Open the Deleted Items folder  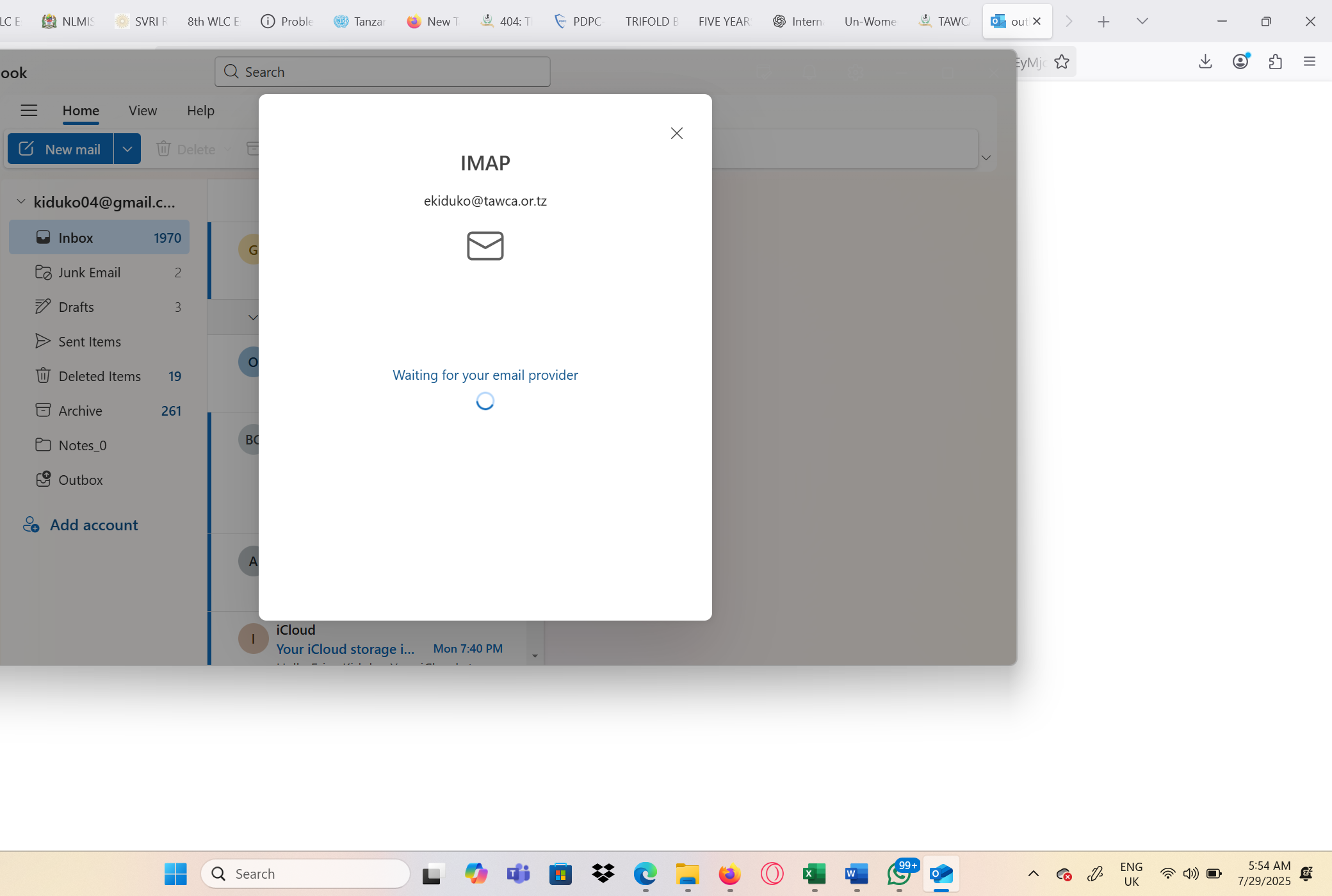pos(99,376)
